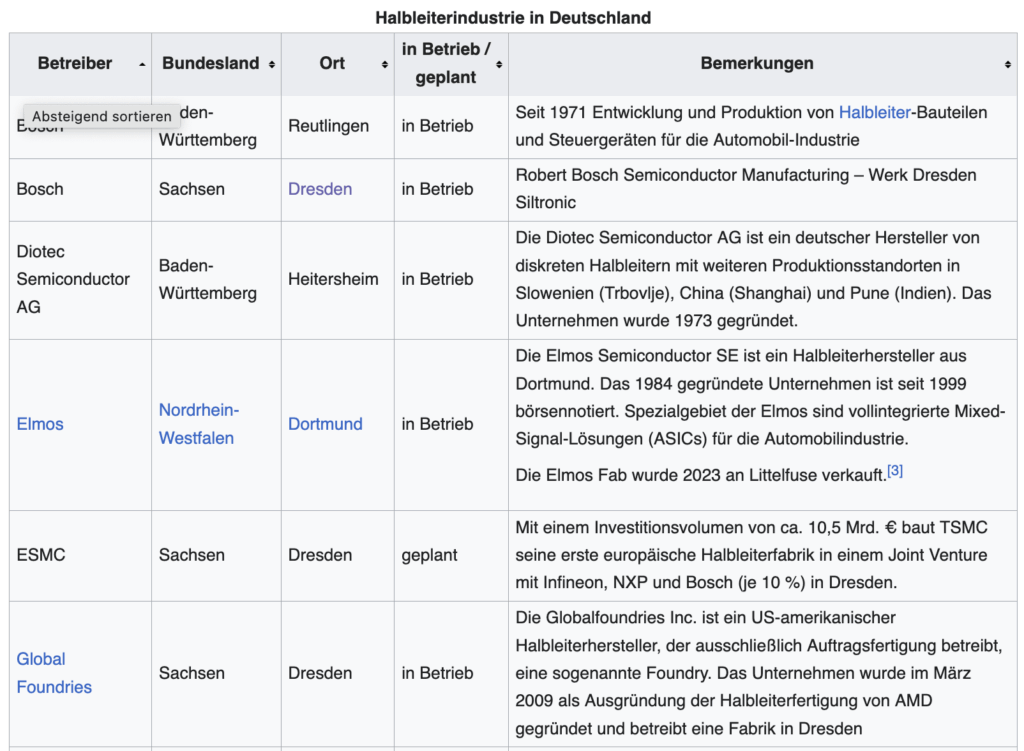Open the Halbleiter link in Bosch row
The width and height of the screenshot is (1024, 751).
(875, 112)
